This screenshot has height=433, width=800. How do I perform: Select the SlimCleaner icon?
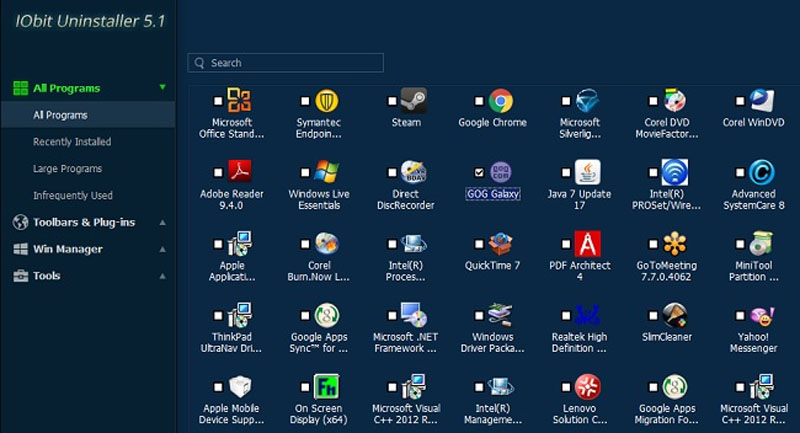point(674,315)
